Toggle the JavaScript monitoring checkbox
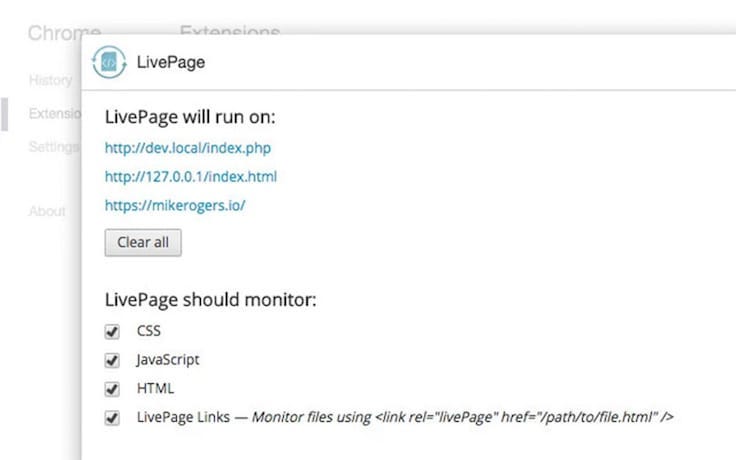The width and height of the screenshot is (736, 460). [112, 360]
